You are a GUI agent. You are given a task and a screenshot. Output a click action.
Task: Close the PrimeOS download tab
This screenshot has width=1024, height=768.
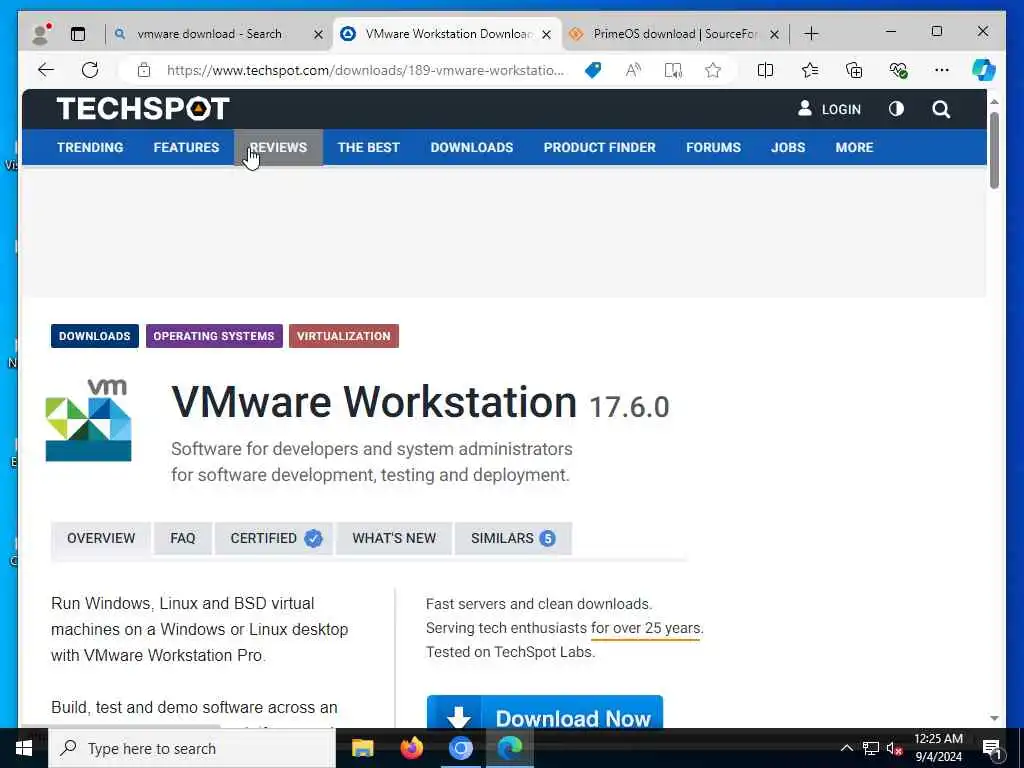coord(775,35)
